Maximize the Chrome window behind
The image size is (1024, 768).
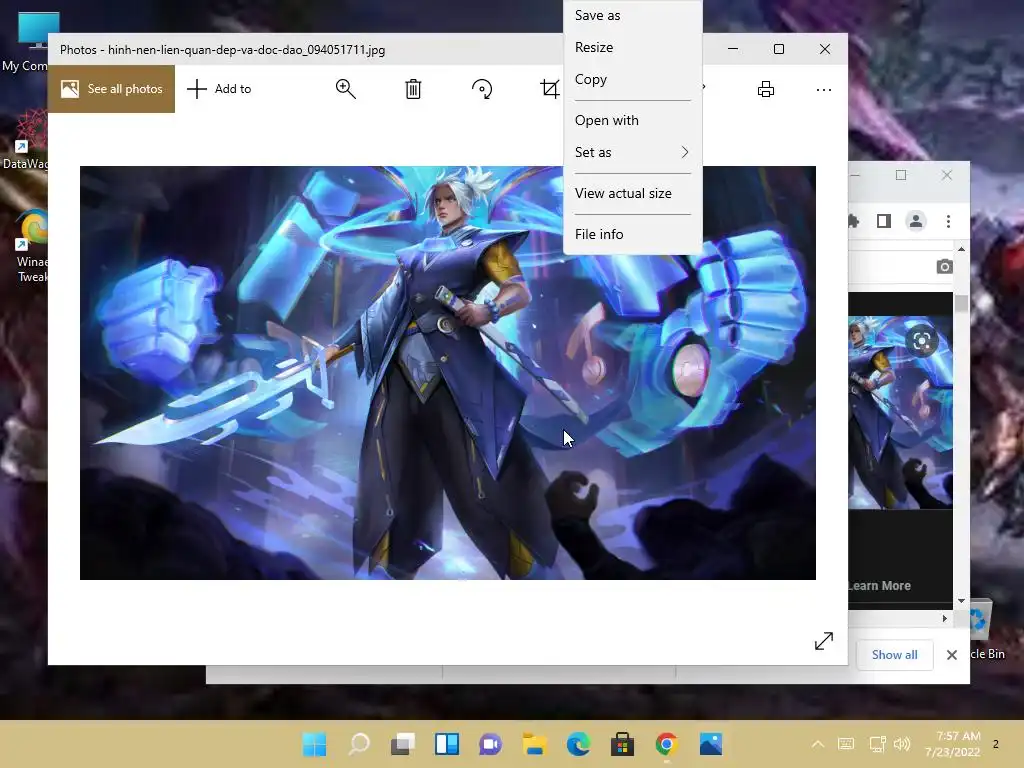901,175
